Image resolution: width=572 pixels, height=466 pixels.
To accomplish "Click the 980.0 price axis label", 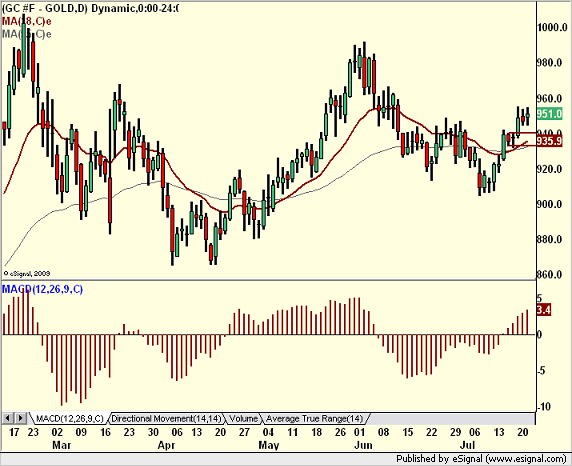I will pyautogui.click(x=549, y=63).
